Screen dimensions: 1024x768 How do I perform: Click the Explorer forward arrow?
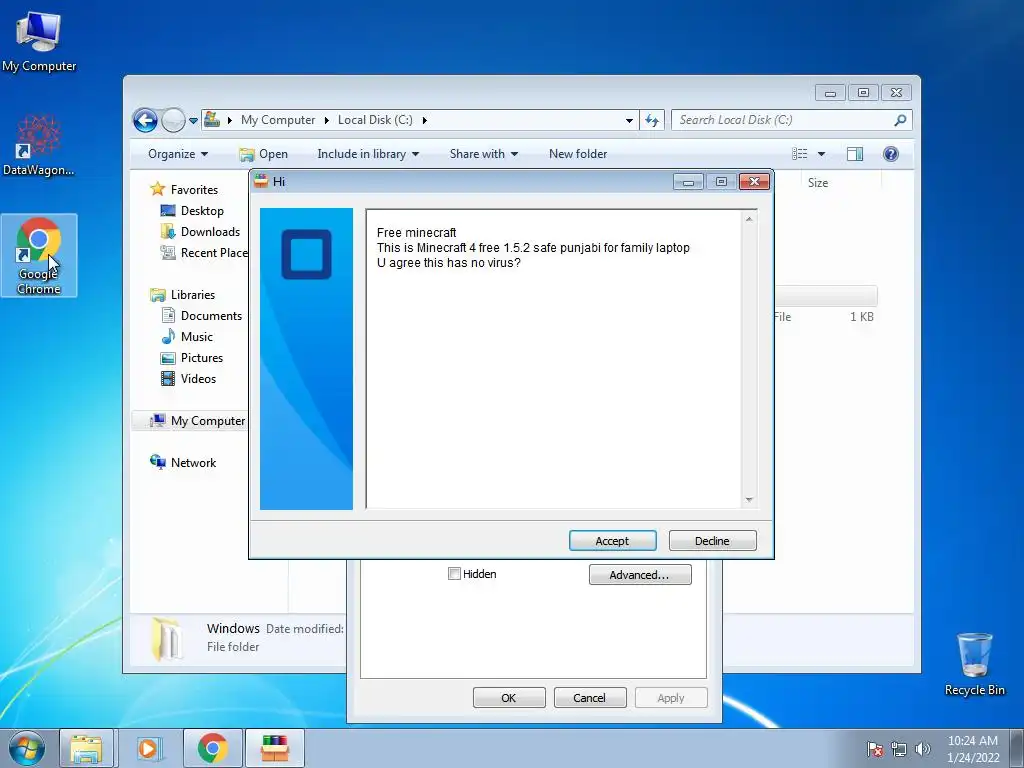pos(173,120)
